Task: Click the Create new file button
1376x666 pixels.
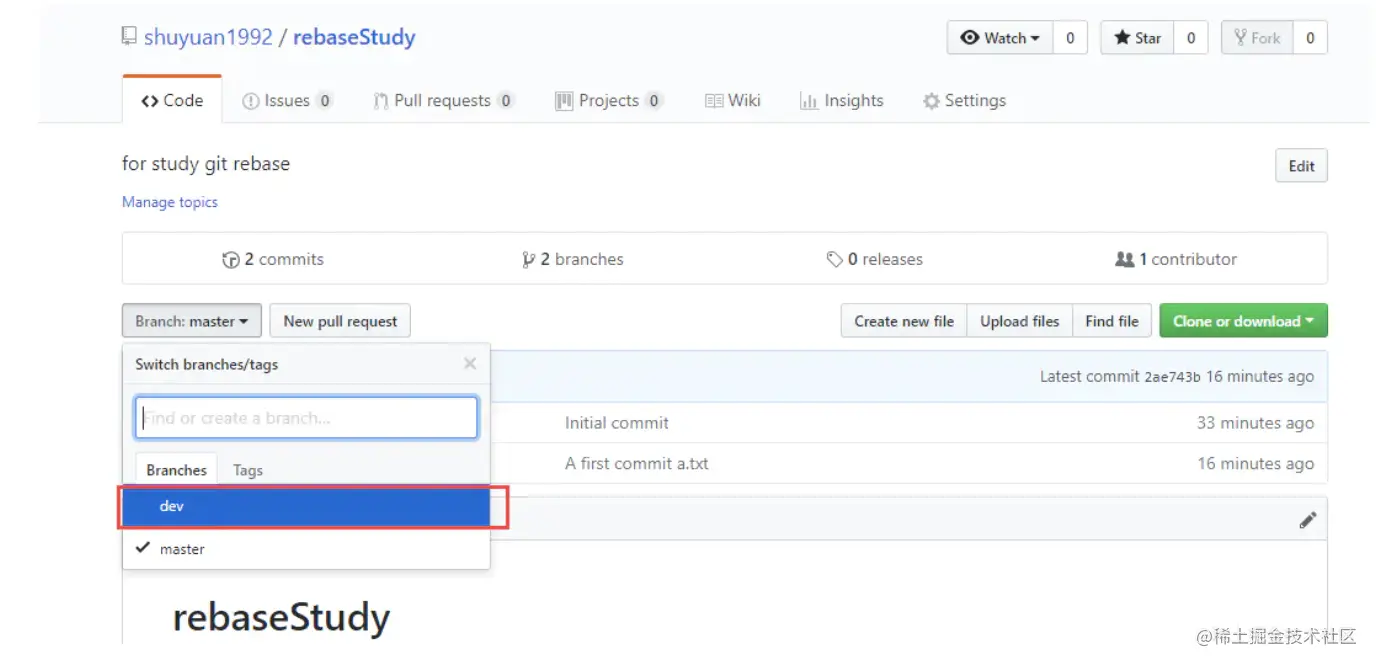Action: (x=904, y=321)
